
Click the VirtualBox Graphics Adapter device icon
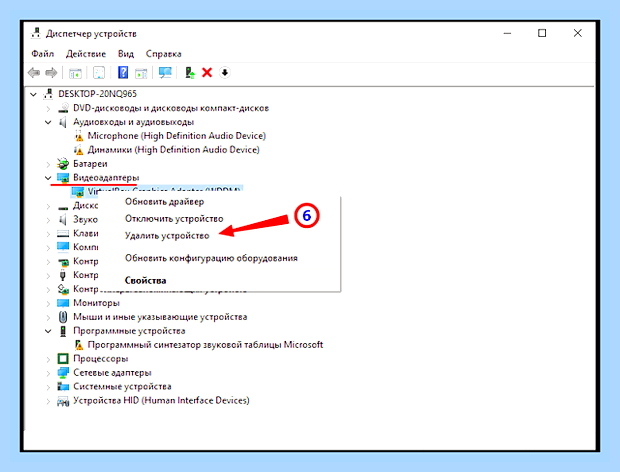pos(78,192)
